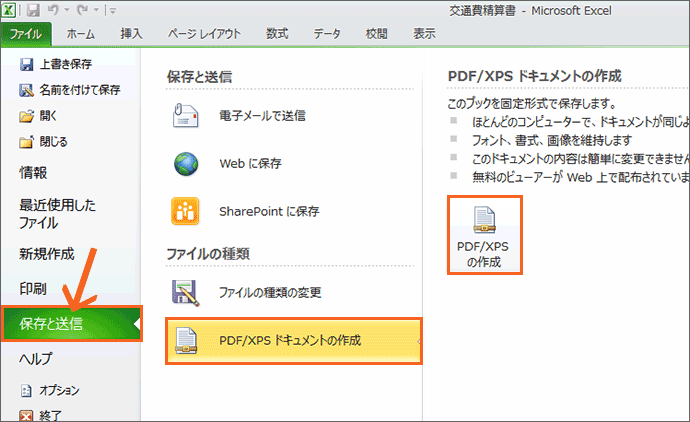This screenshot has width=690, height=422.
Task: Click the Excel application icon in title bar
Action: coord(8,10)
